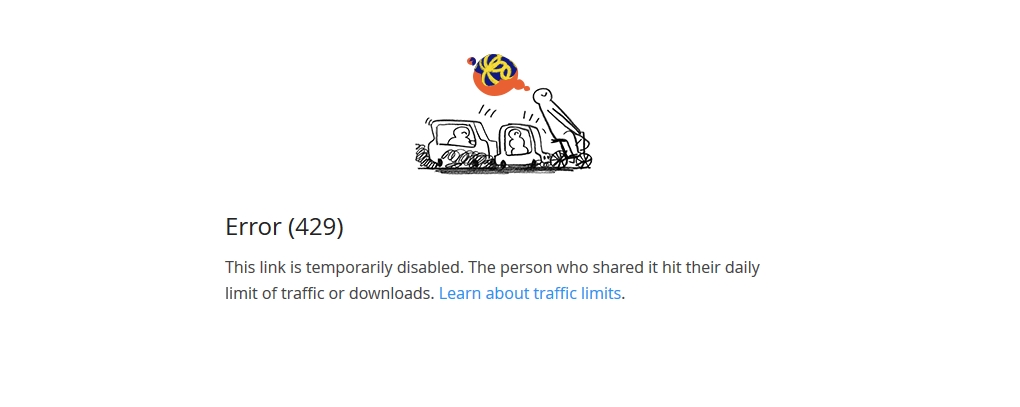Click the bicycle wheels in the illustration

pos(570,159)
